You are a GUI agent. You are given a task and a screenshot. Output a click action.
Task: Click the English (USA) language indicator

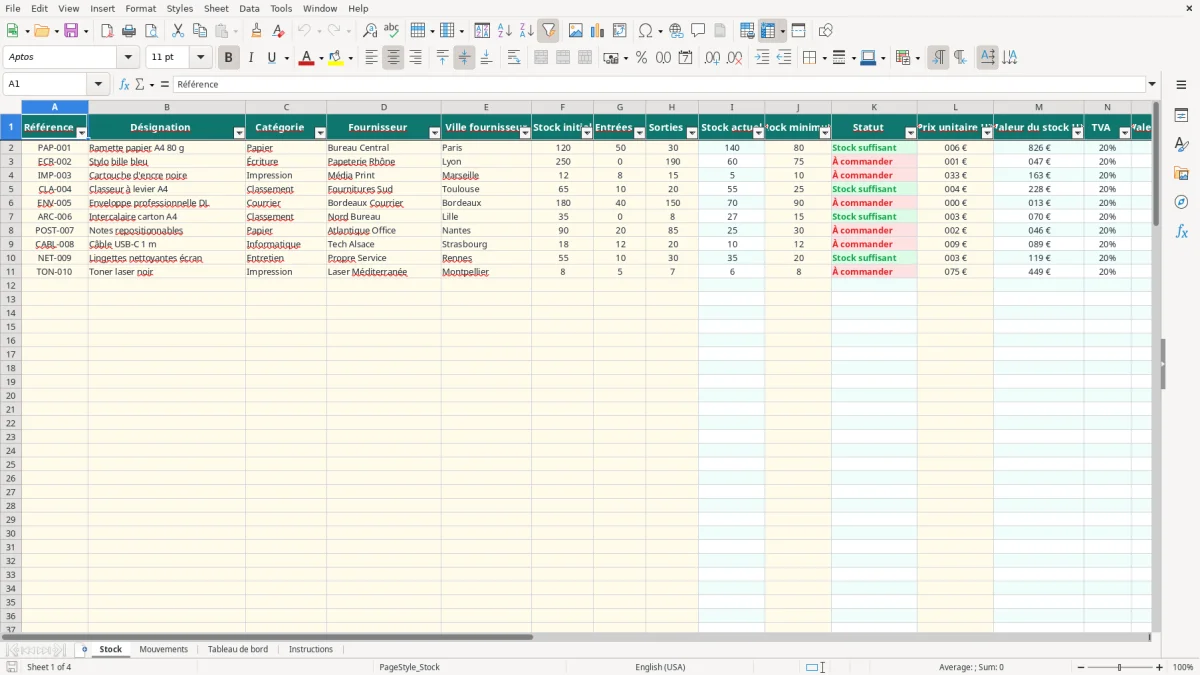(x=660, y=667)
